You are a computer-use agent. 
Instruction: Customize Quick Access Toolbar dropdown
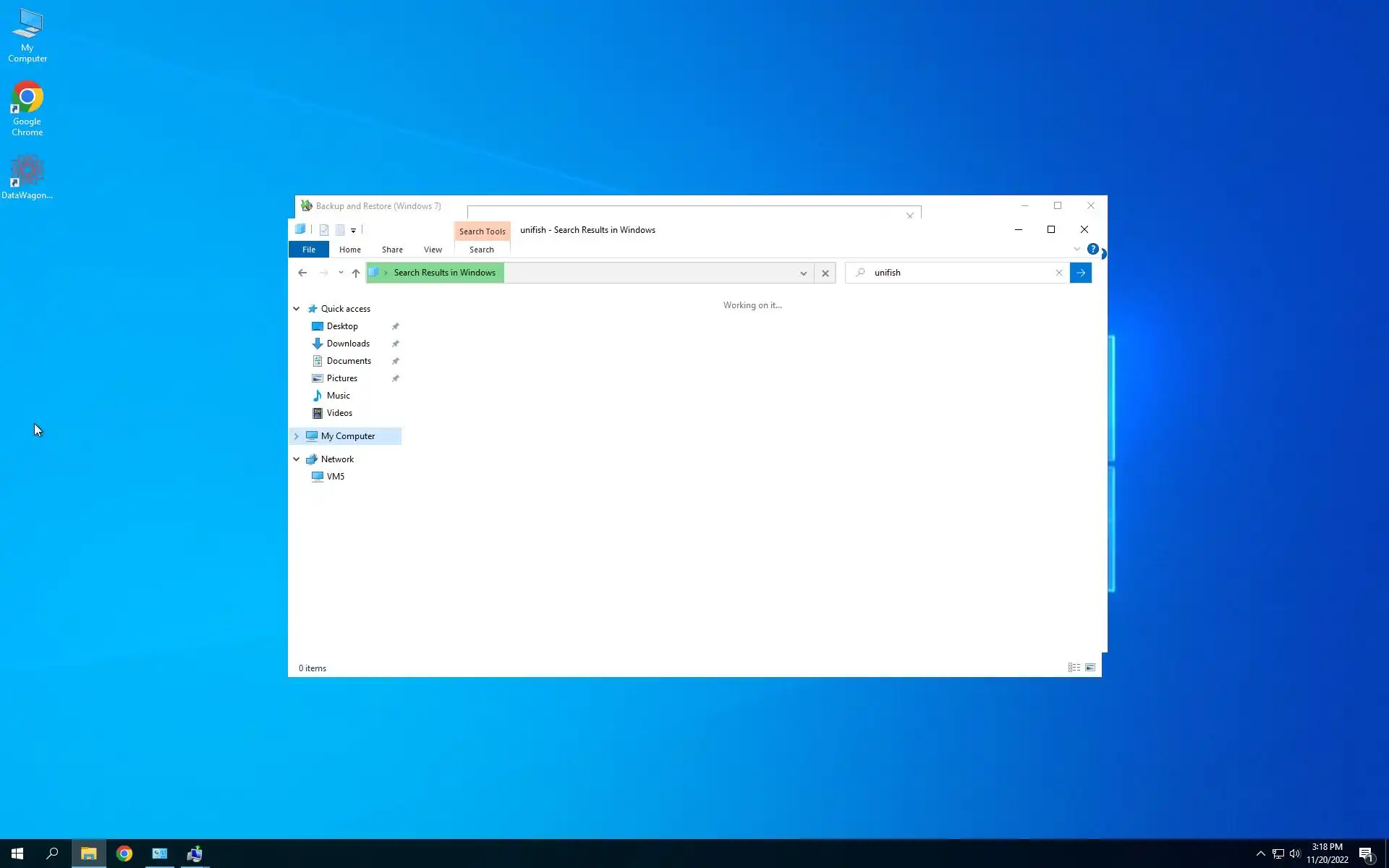click(353, 230)
